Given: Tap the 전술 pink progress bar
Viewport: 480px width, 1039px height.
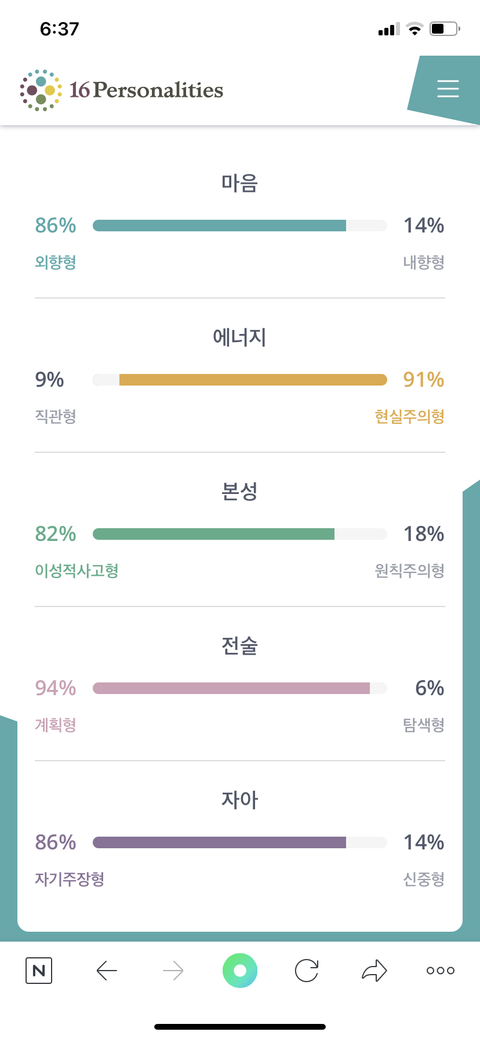Looking at the screenshot, I should click(240, 688).
